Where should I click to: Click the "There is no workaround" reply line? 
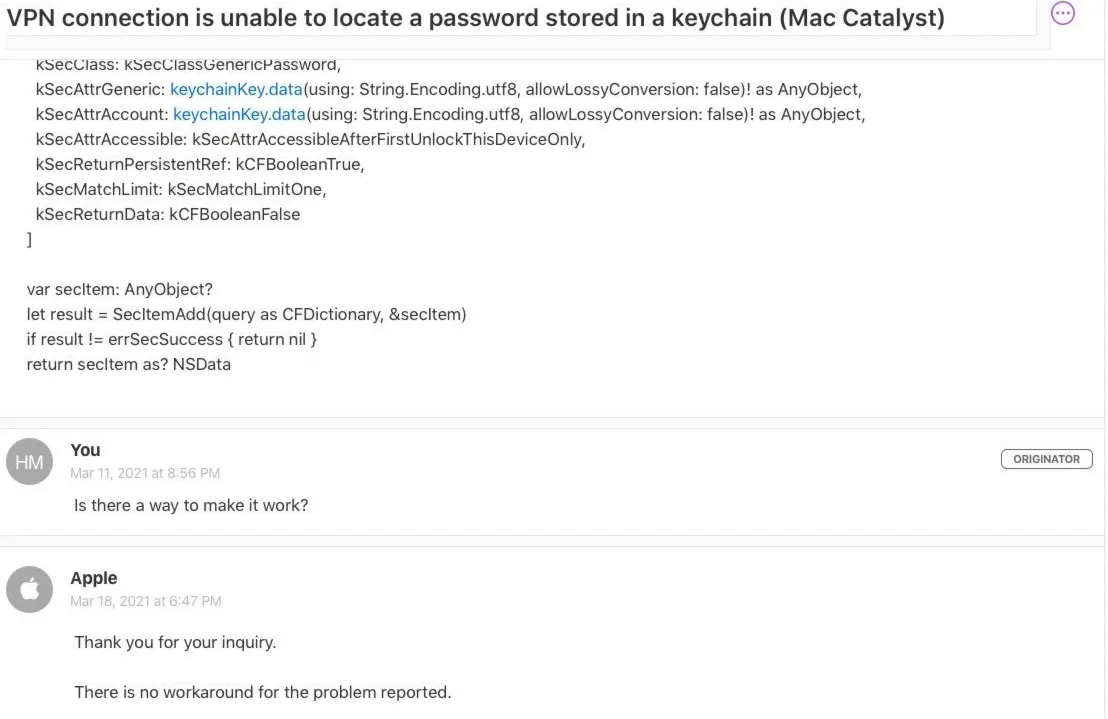click(x=263, y=692)
